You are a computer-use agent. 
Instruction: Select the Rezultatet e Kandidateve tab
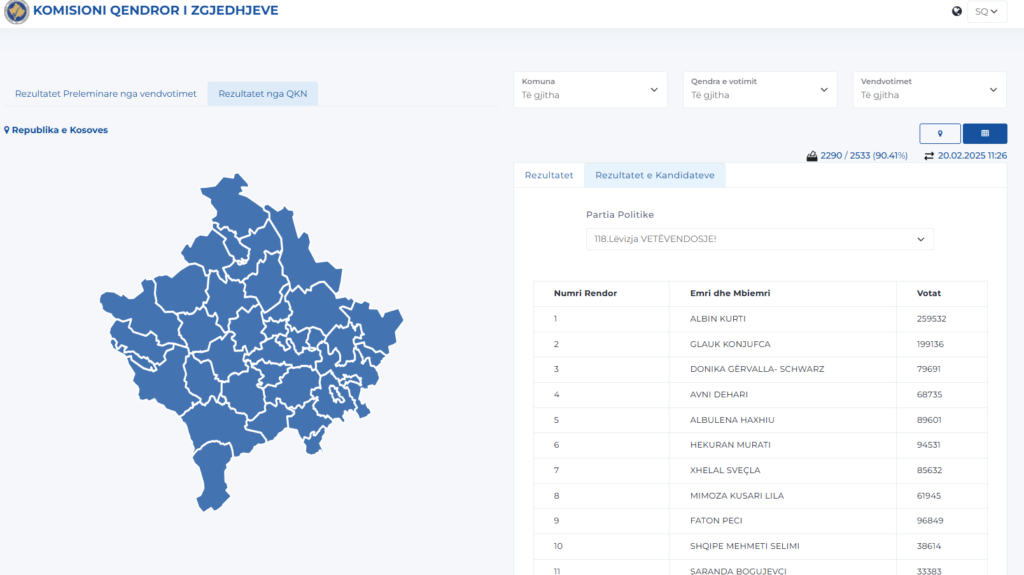click(654, 175)
